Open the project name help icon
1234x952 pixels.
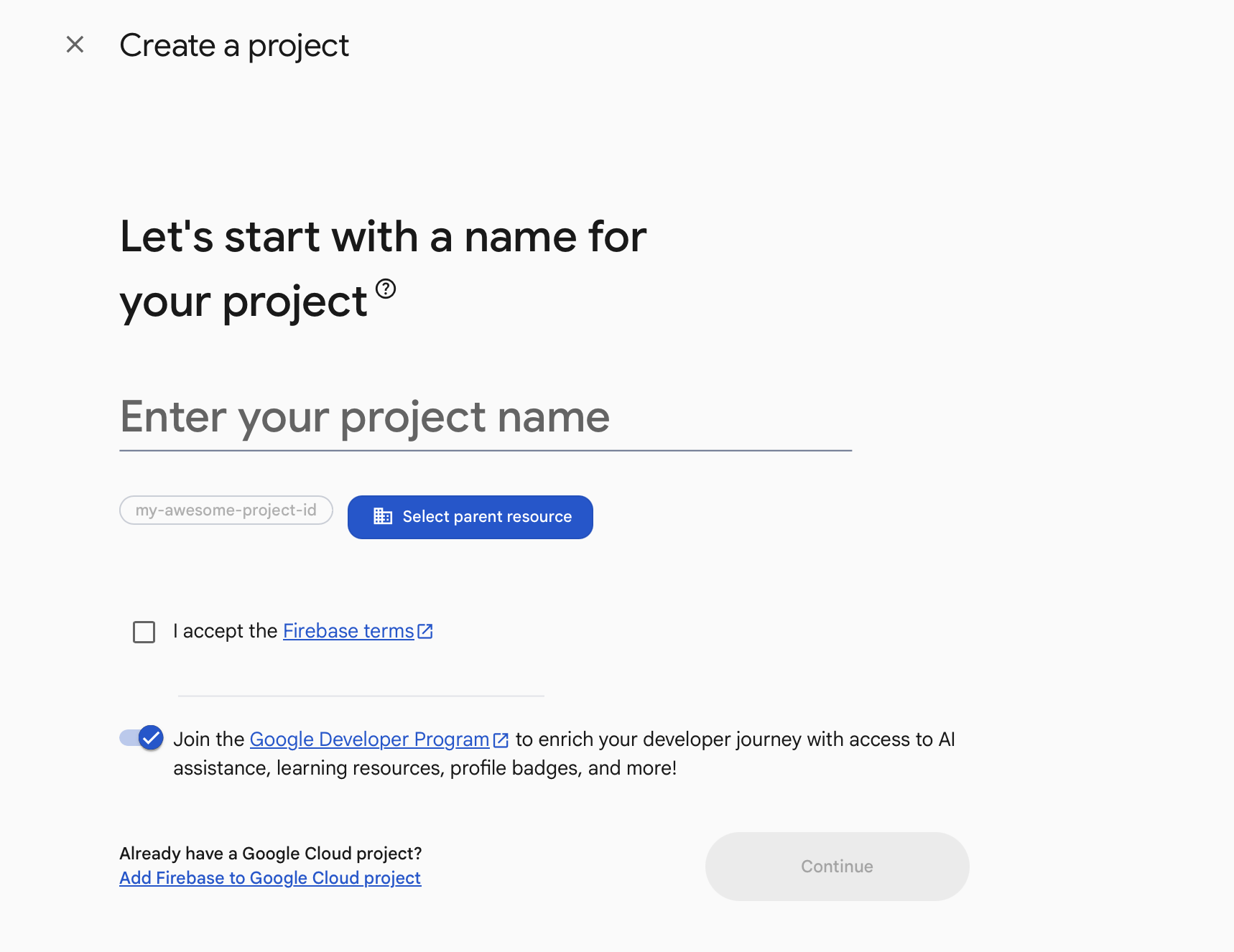tap(386, 289)
